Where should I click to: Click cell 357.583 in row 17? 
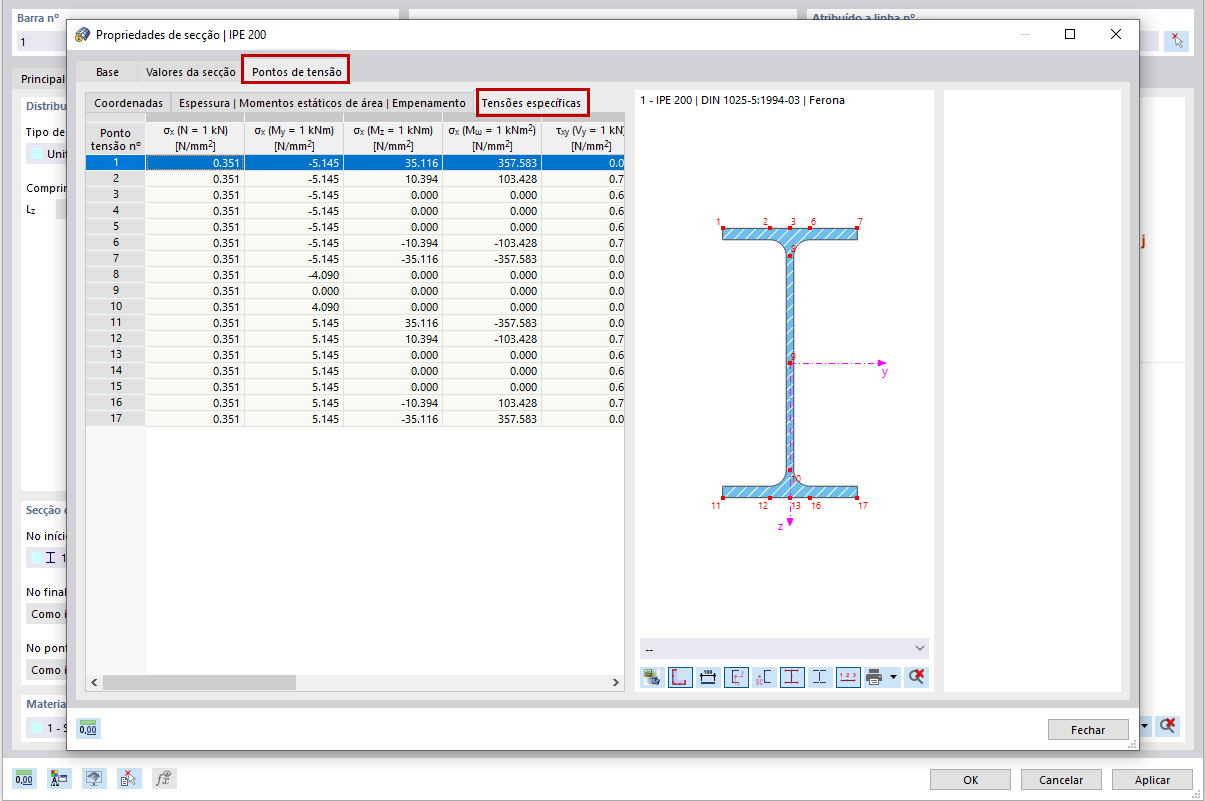tap(492, 418)
